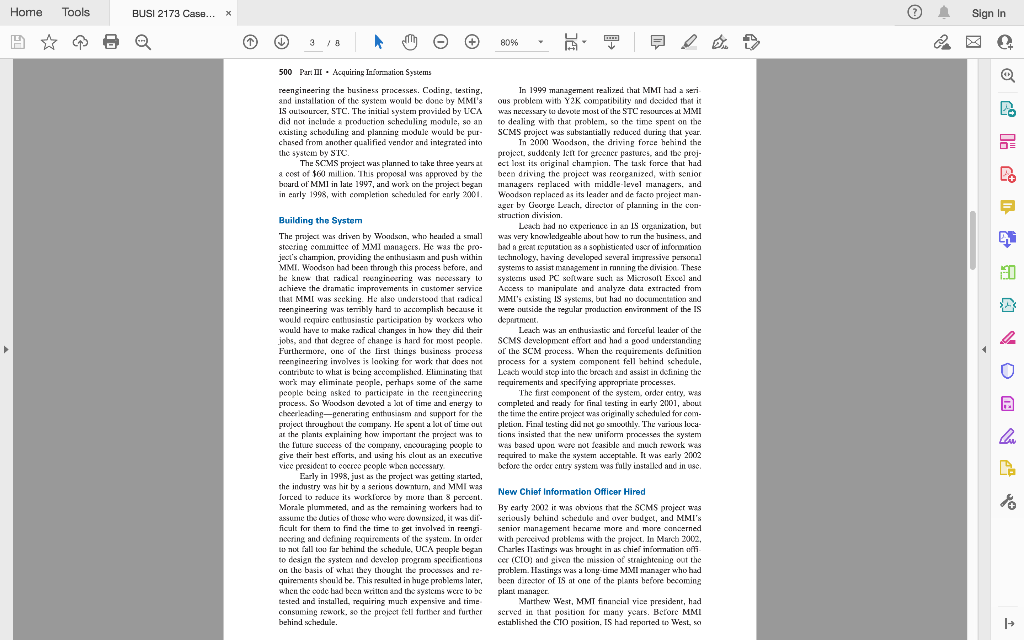Image resolution: width=1024 pixels, height=640 pixels.
Task: Switch to the Home tab
Action: (25, 13)
